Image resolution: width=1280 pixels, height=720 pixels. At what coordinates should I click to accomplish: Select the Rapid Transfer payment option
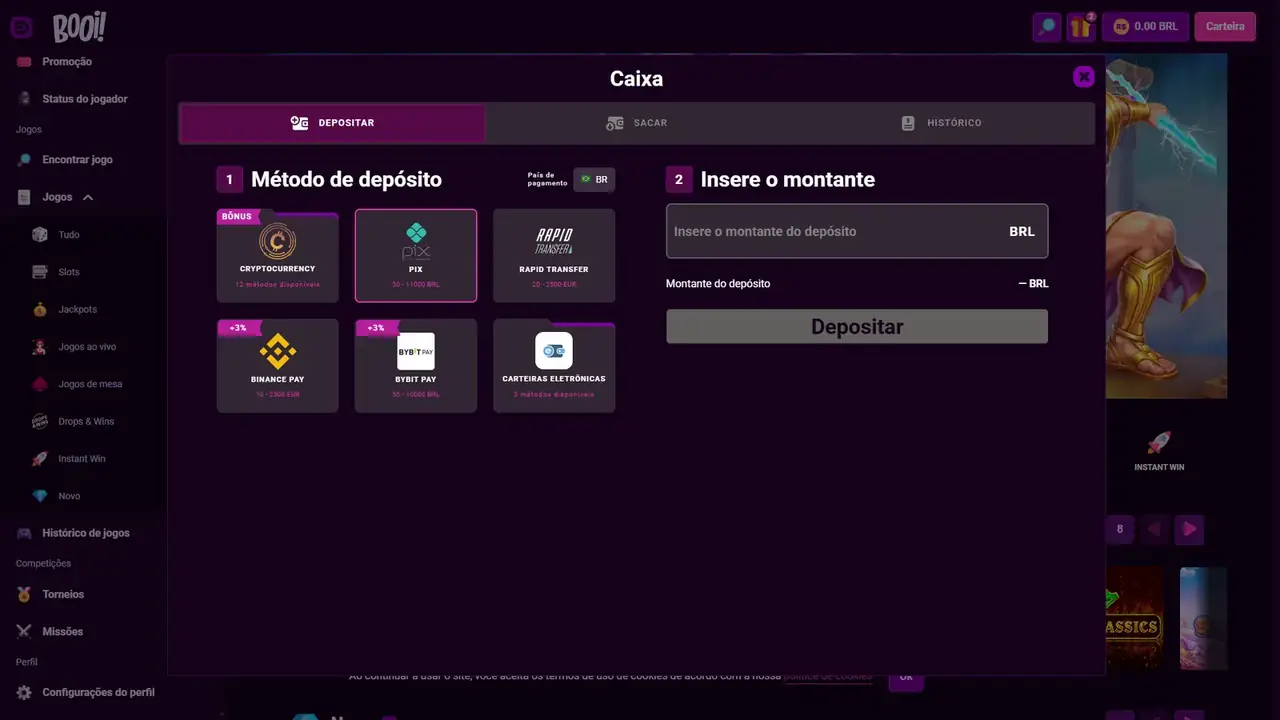click(x=554, y=256)
